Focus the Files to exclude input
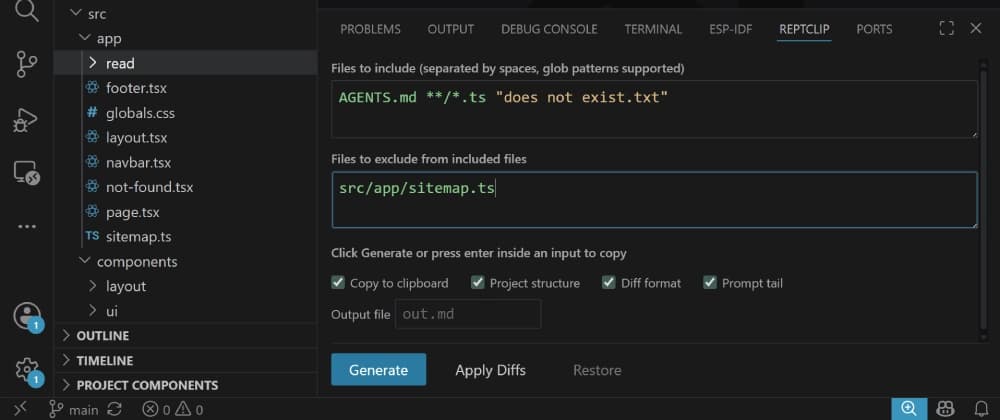Screen dimensions: 1000x420 [654, 199]
